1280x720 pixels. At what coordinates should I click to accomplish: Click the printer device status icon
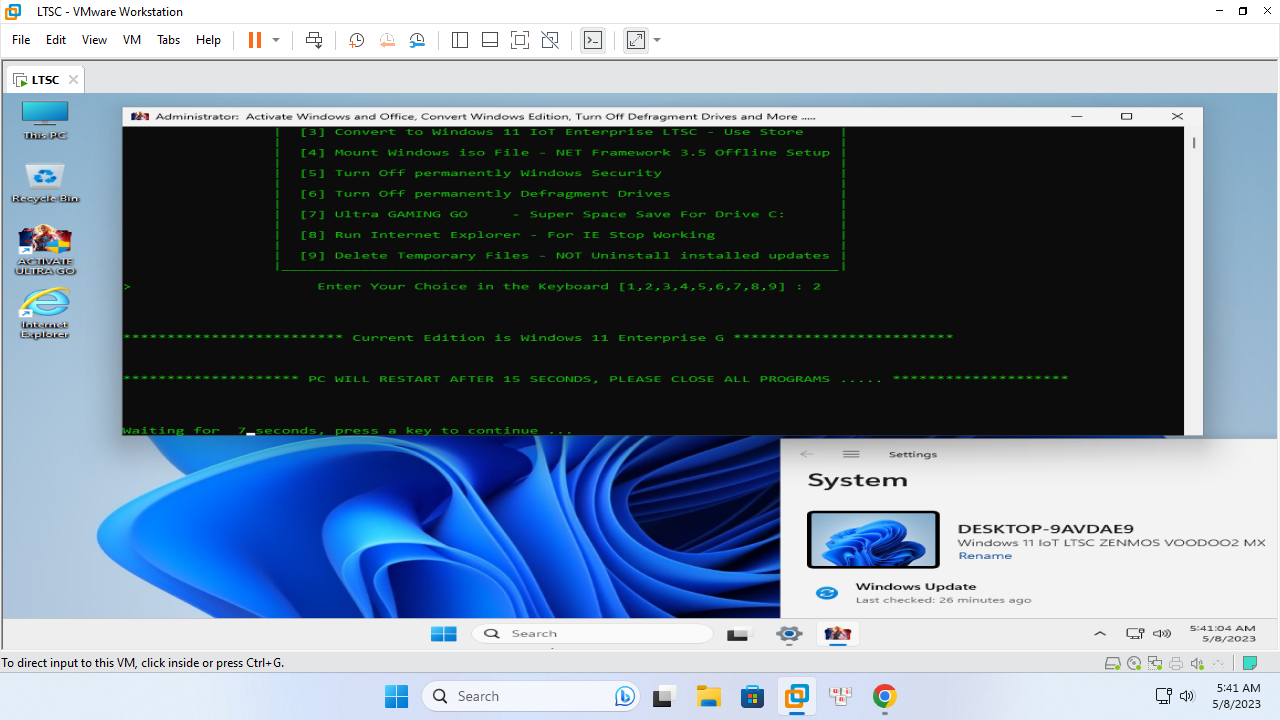tap(1176, 663)
